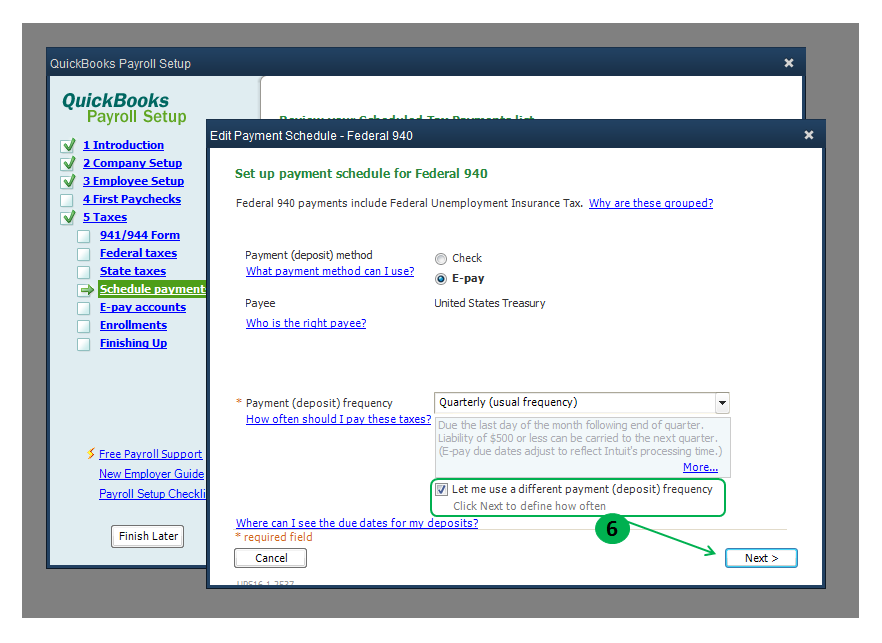The image size is (882, 643).
Task: Select the E-pay radio button
Action: tap(441, 279)
